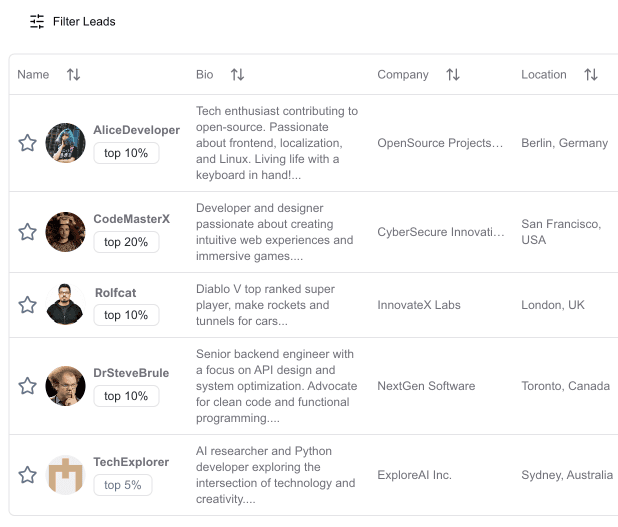This screenshot has height=527, width=618.
Task: Sort by Location using arrows icon
Action: [x=591, y=74]
